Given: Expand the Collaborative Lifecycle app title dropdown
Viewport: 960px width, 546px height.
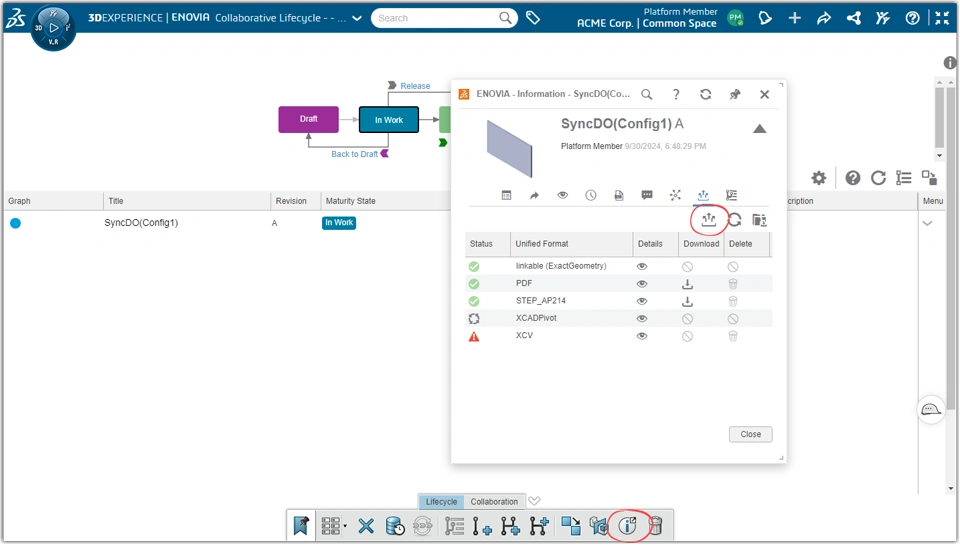Looking at the screenshot, I should click(x=357, y=18).
